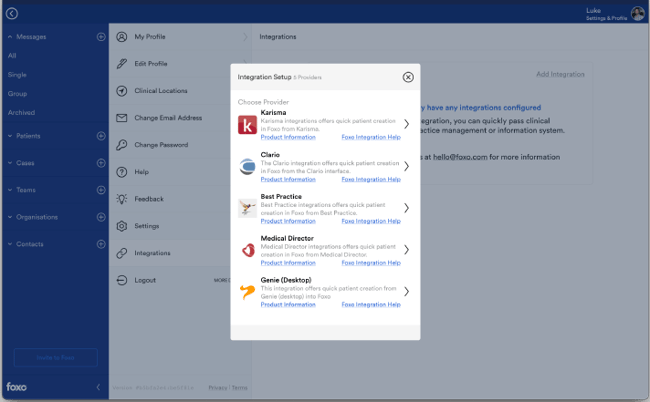
Task: Click the My Profile person icon
Action: tap(121, 37)
